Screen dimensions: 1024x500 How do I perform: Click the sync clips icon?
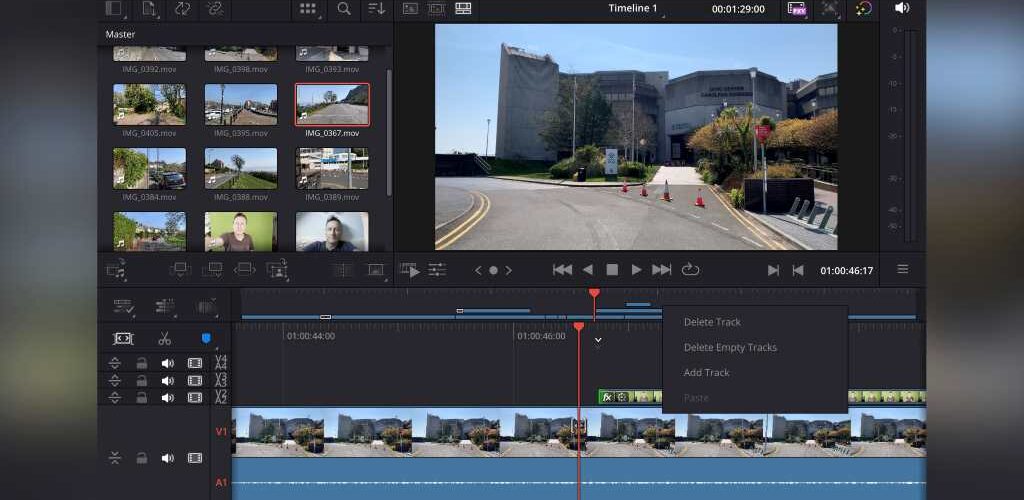(182, 8)
